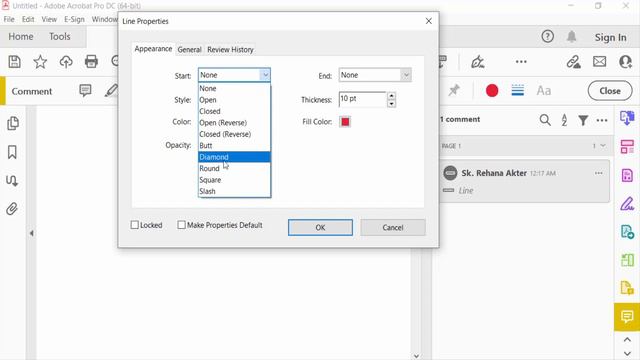Search comments with magnifier icon
Screen dimensions: 640x360
tap(545, 120)
